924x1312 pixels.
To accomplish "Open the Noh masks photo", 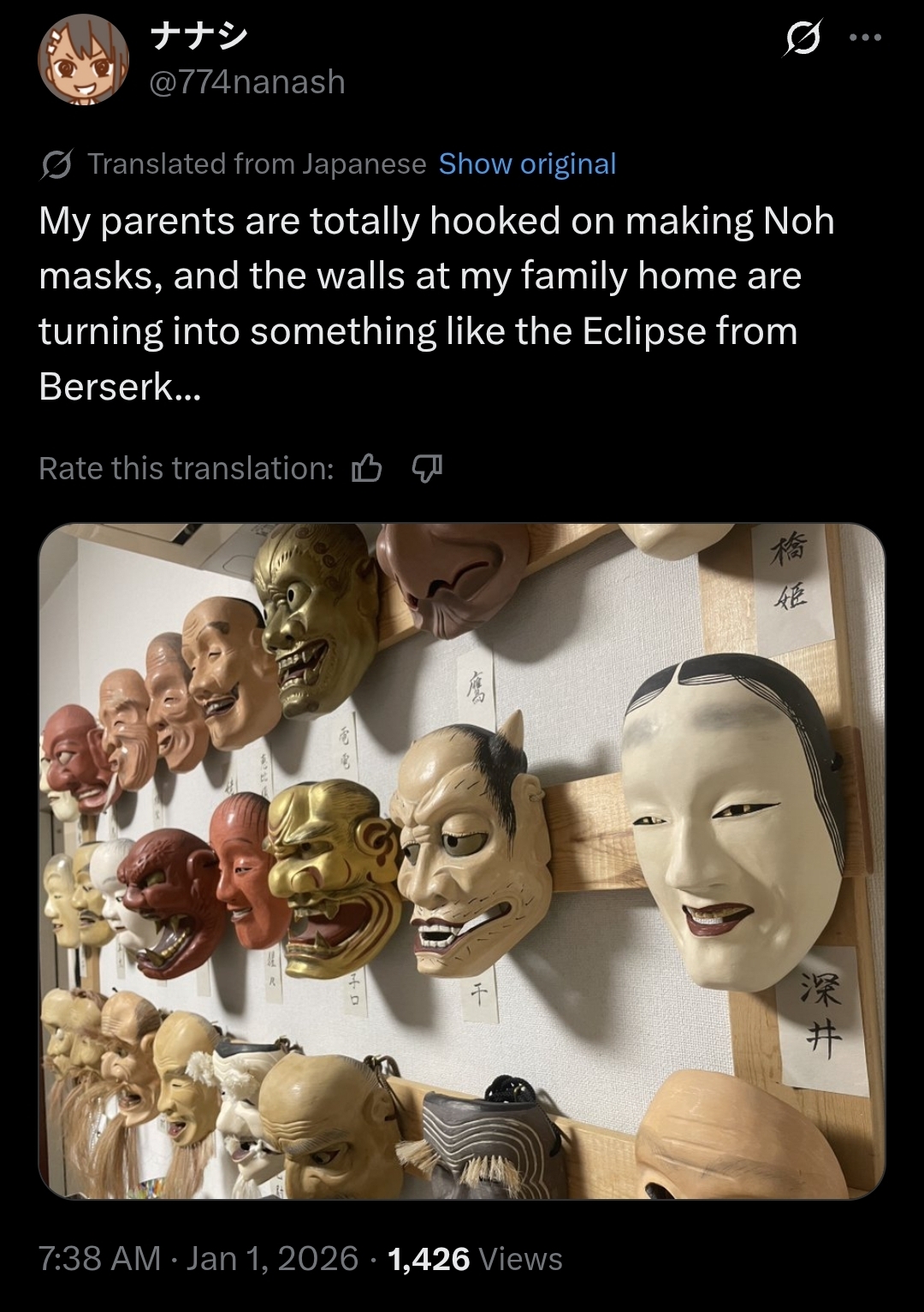I will coord(462,861).
